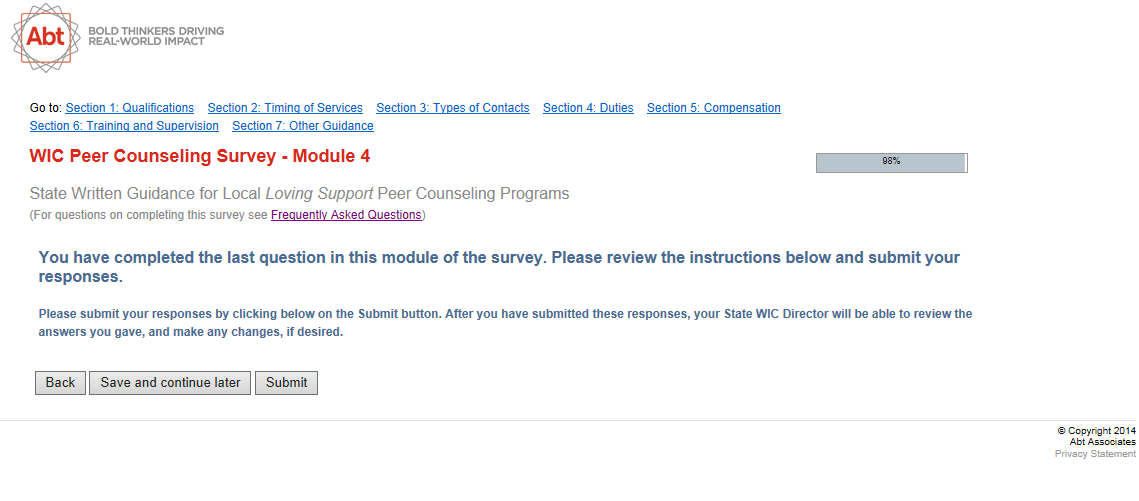
Task: Click the completed last question message
Action: click(499, 266)
